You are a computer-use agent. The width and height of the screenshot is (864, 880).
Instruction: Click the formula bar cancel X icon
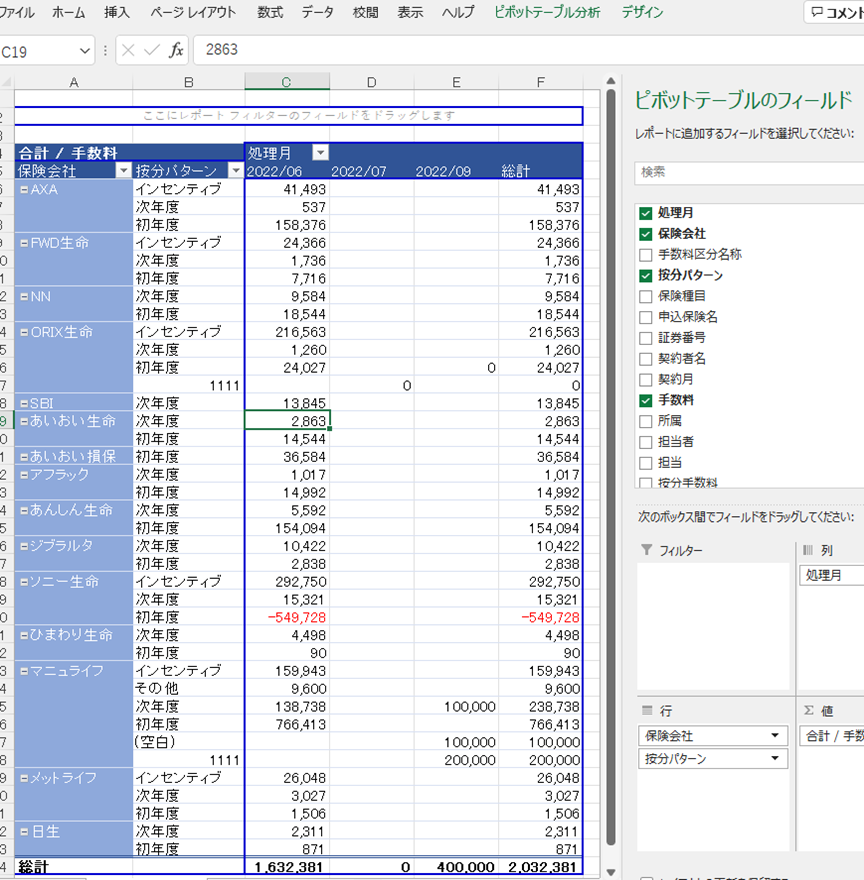tap(128, 50)
